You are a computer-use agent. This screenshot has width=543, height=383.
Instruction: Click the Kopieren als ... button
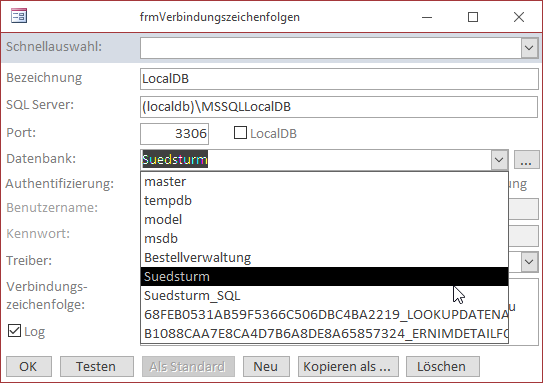coord(348,366)
